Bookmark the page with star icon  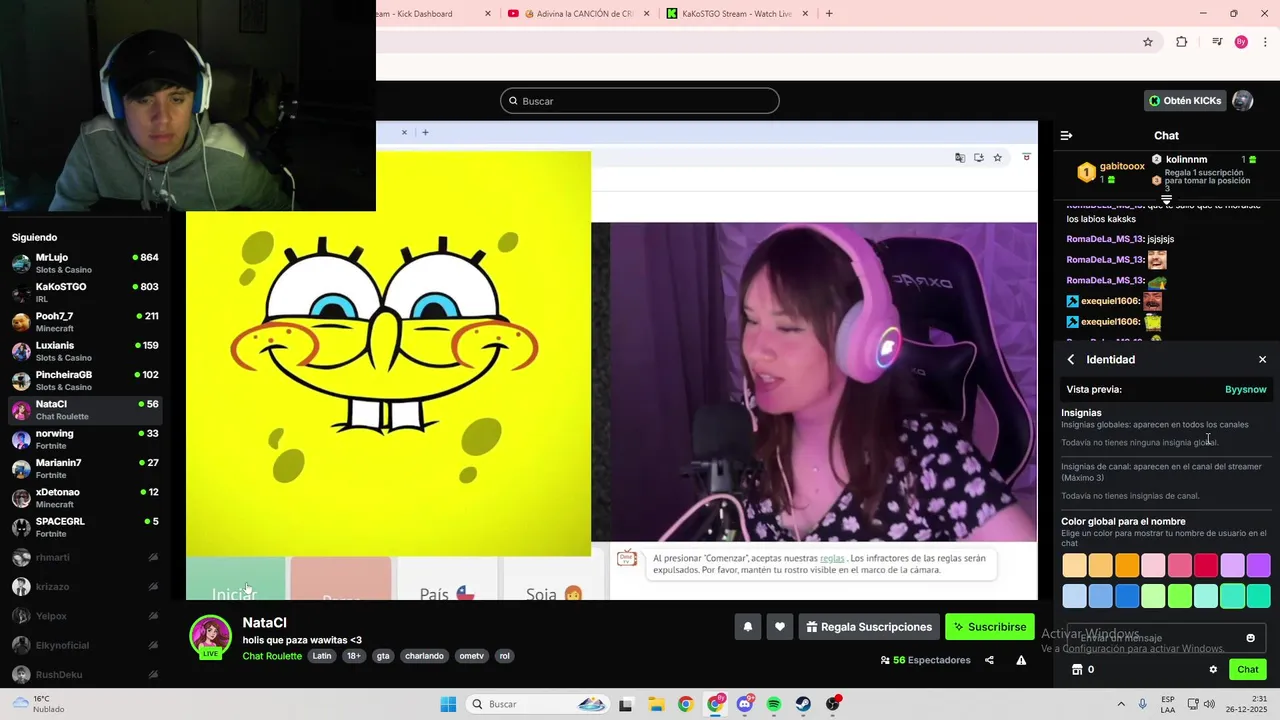pyautogui.click(x=1148, y=42)
